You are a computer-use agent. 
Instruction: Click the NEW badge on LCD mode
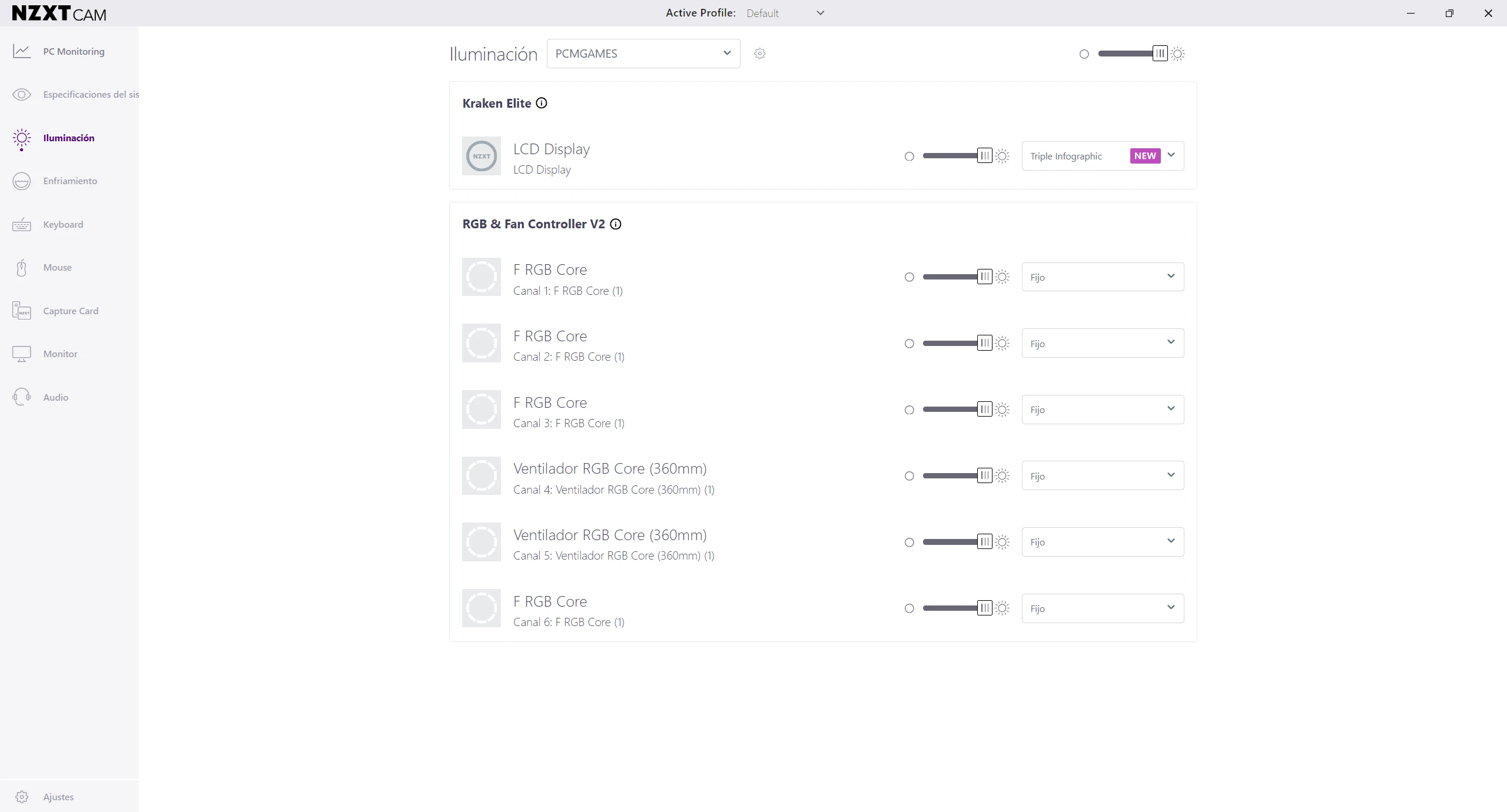(1145, 156)
